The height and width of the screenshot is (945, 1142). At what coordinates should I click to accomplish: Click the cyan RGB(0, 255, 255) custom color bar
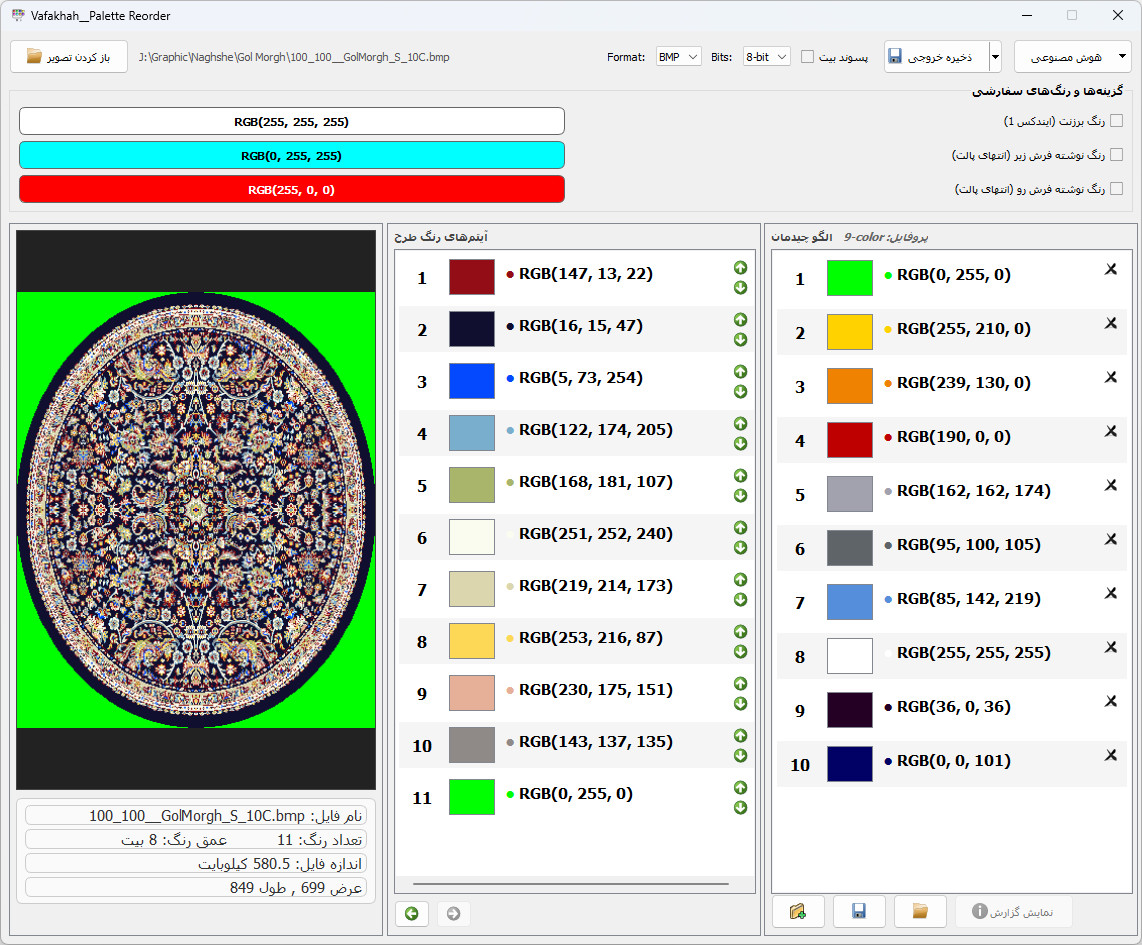[291, 155]
